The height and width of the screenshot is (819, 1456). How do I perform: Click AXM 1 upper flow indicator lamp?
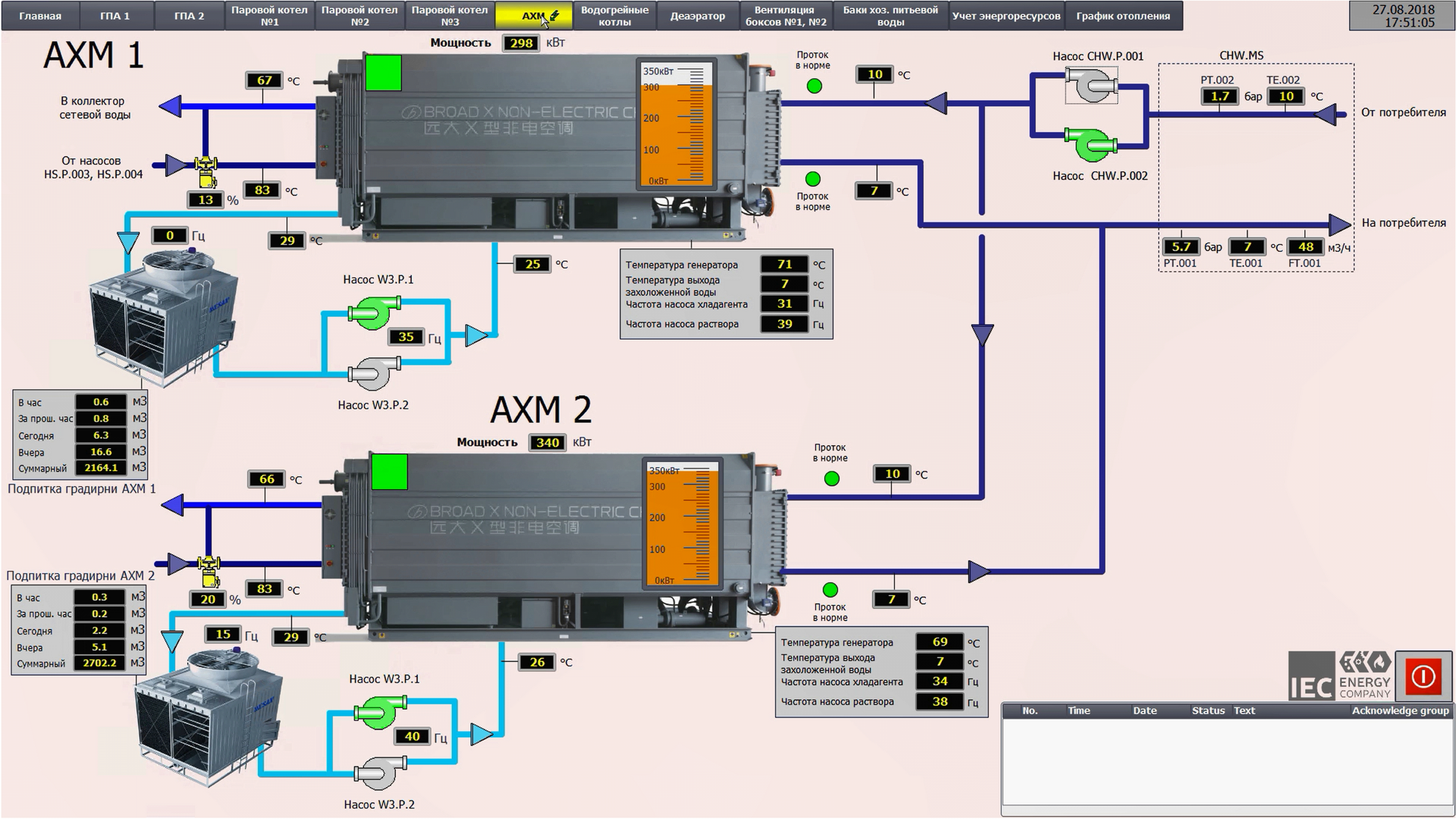(814, 86)
